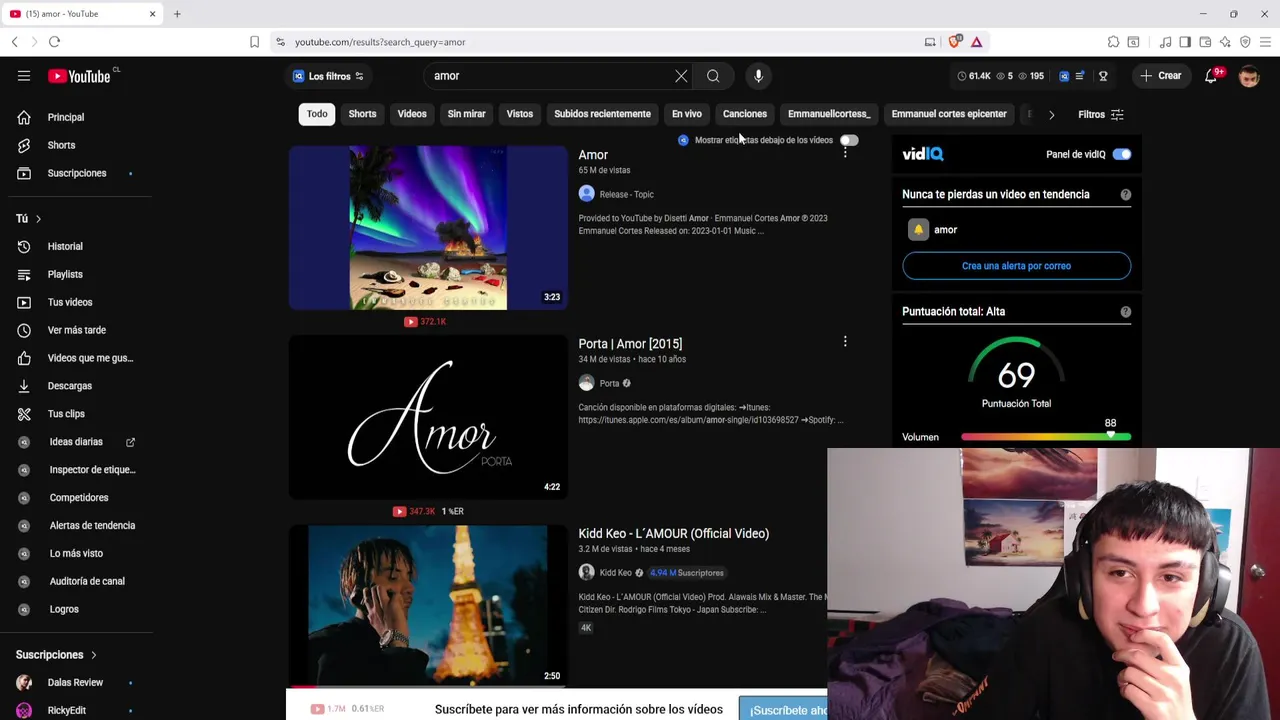Screen dimensions: 1280x720
Task: Open more options for Porta Amor 2015
Action: pyautogui.click(x=845, y=341)
